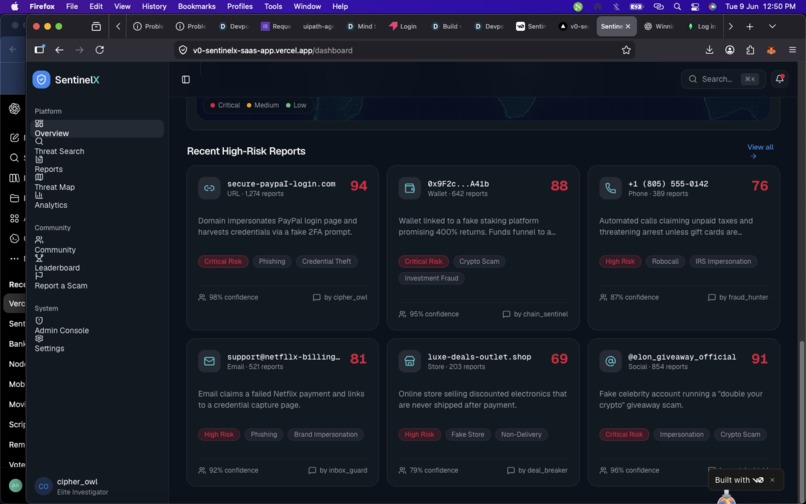The height and width of the screenshot is (504, 806).
Task: Open Community page in the sidebar
Action: [96, 245]
